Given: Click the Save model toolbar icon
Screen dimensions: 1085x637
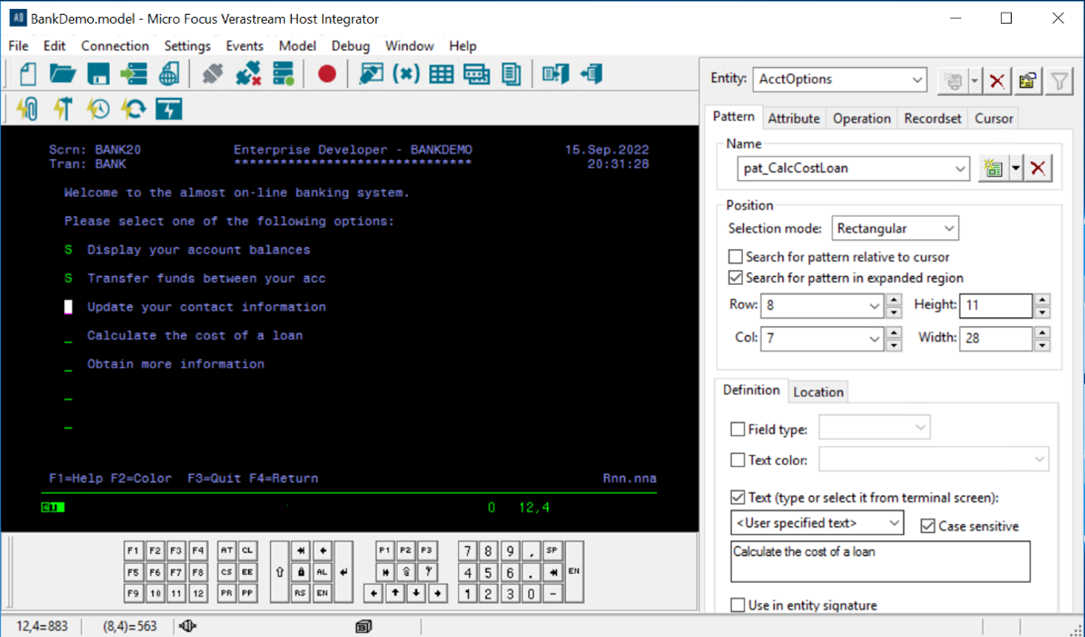Looking at the screenshot, I should click(x=98, y=74).
